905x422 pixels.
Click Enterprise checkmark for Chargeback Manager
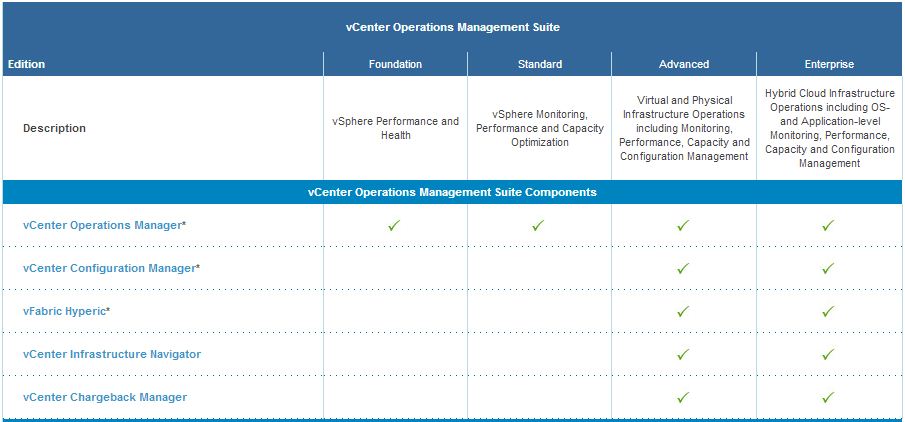pos(828,397)
